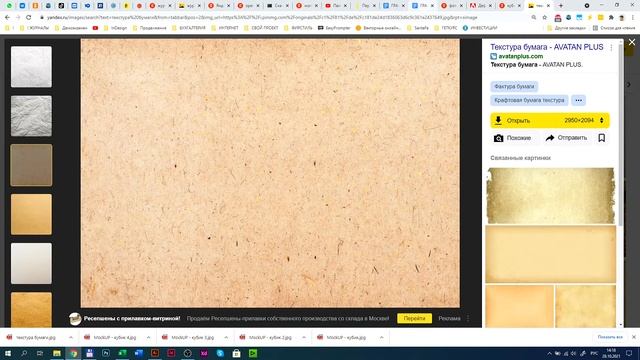Open the torn parchment related image
The image size is (640, 360).
tap(551, 196)
